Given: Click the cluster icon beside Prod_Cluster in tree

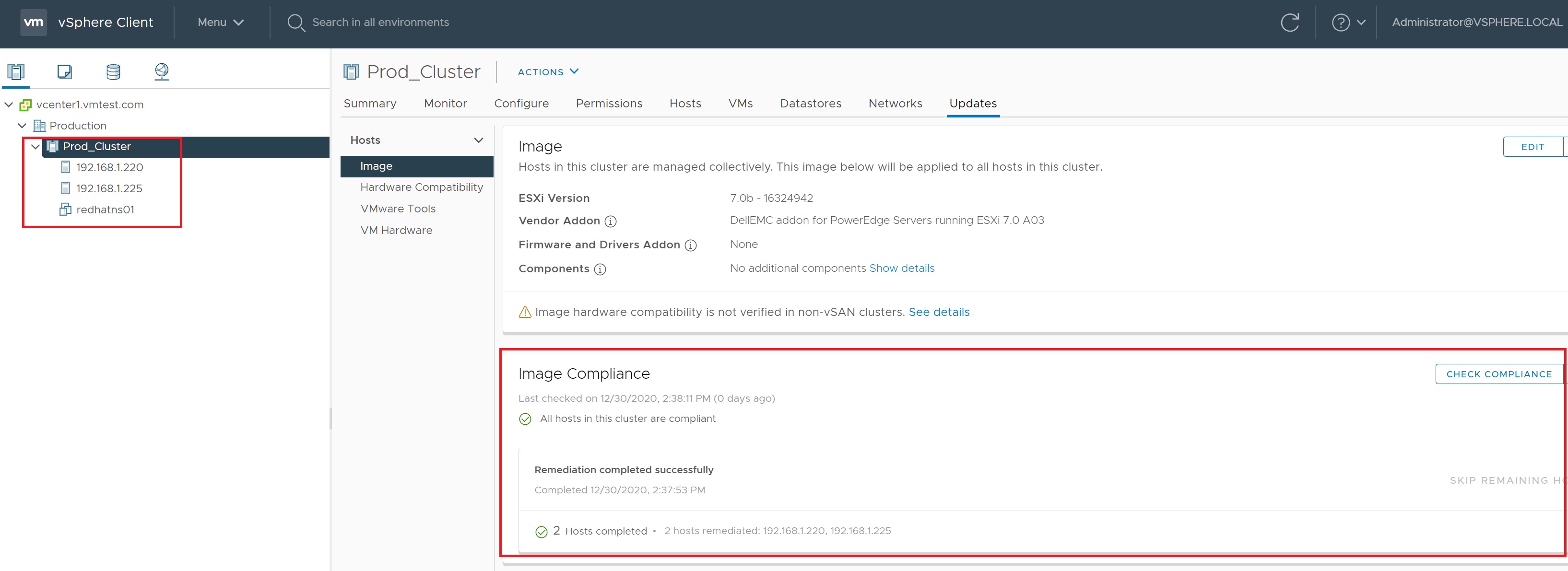Looking at the screenshot, I should tap(53, 147).
